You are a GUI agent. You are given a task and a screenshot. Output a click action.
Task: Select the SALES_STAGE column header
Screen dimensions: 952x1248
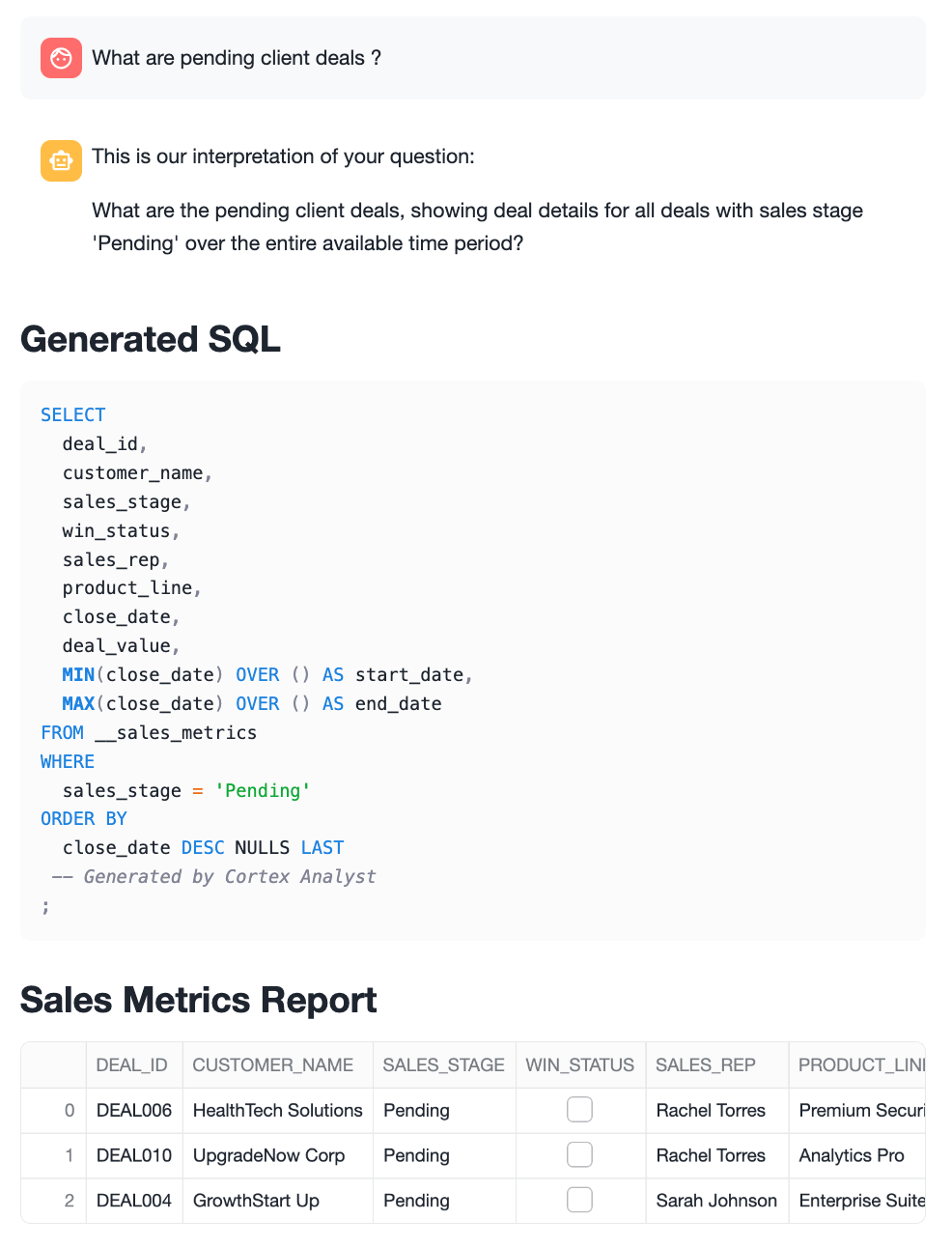(443, 1064)
